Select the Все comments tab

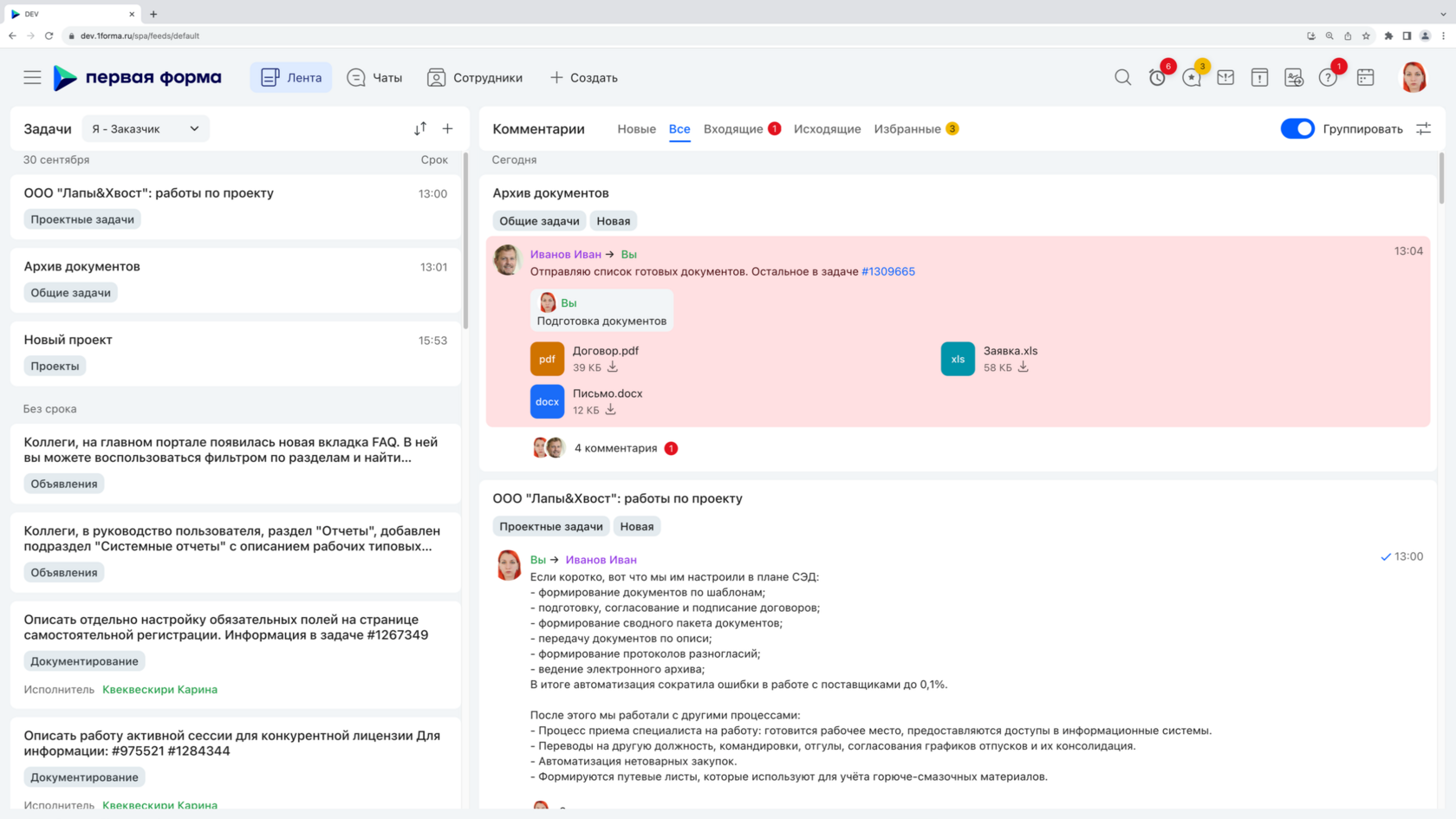click(679, 128)
